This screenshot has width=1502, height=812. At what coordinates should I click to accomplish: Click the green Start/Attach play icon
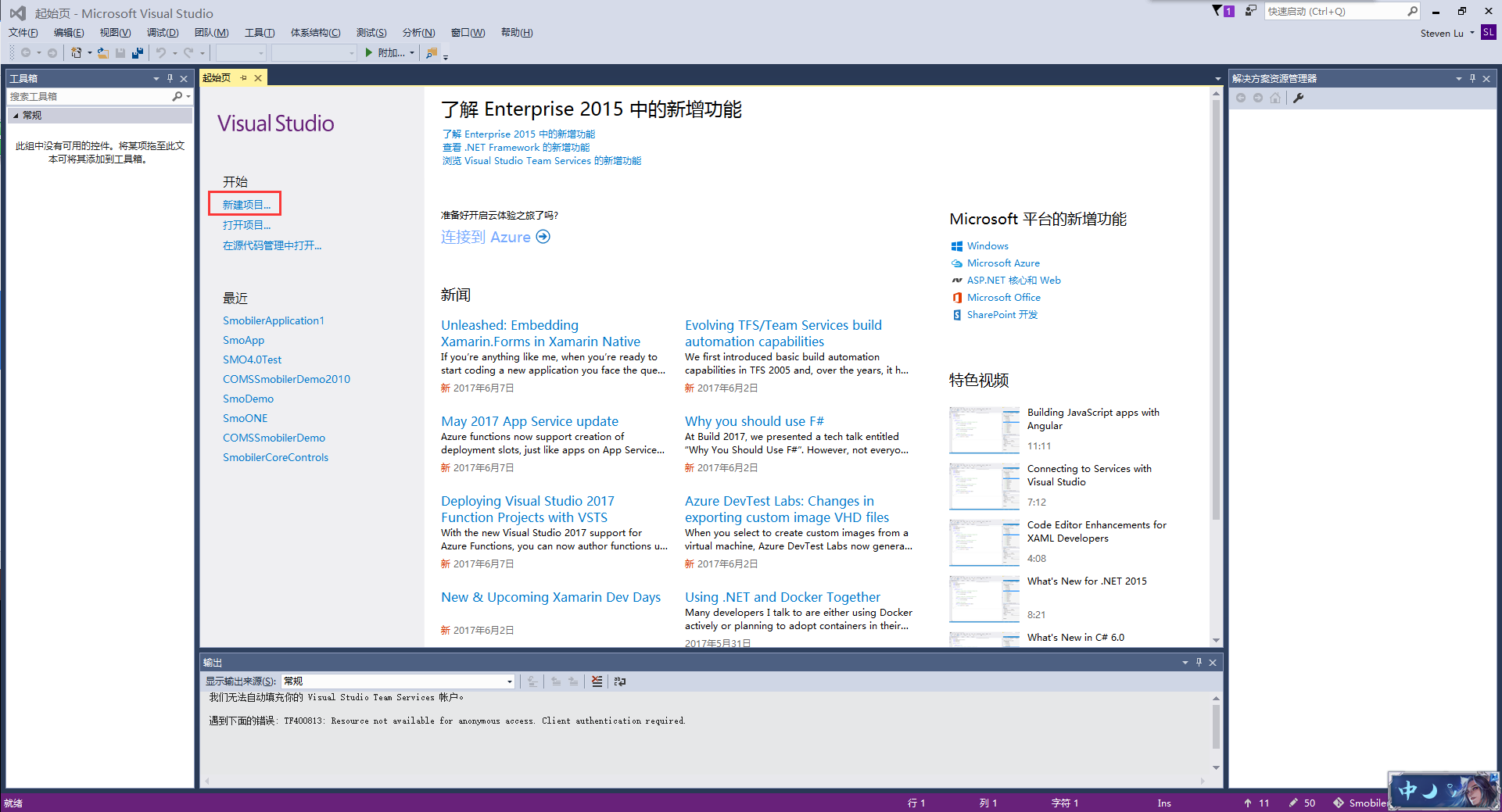point(369,52)
